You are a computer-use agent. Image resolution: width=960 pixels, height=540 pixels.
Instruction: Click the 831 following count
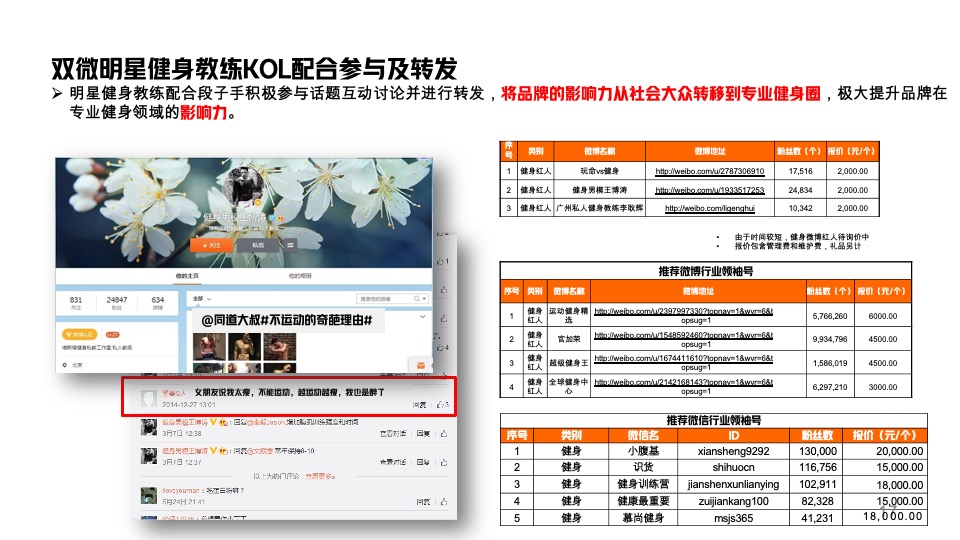pyautogui.click(x=76, y=302)
